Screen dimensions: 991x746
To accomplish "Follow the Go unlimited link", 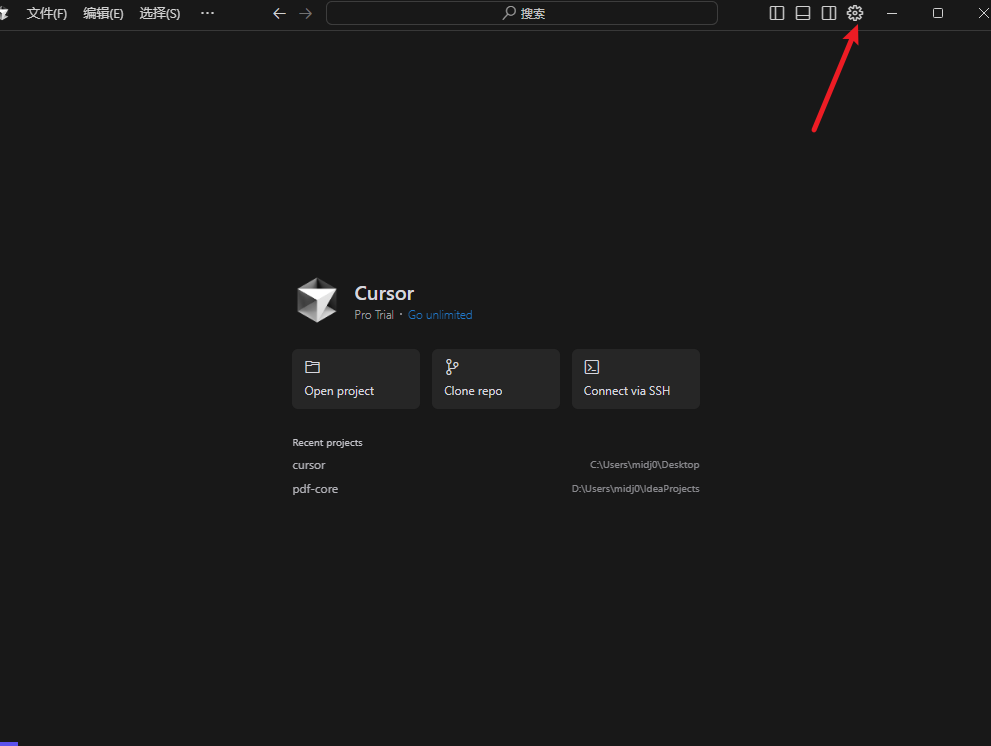I will tap(440, 315).
